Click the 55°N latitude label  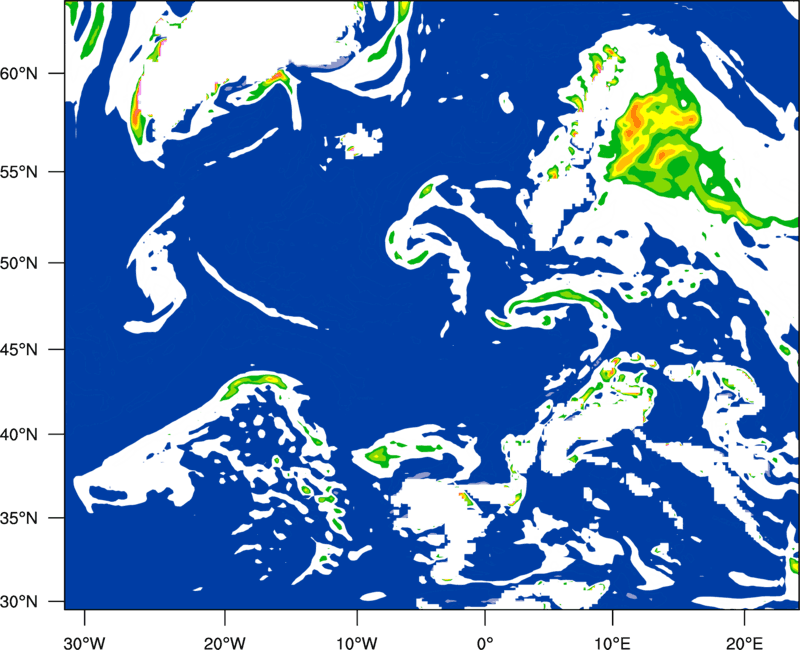click(19, 172)
